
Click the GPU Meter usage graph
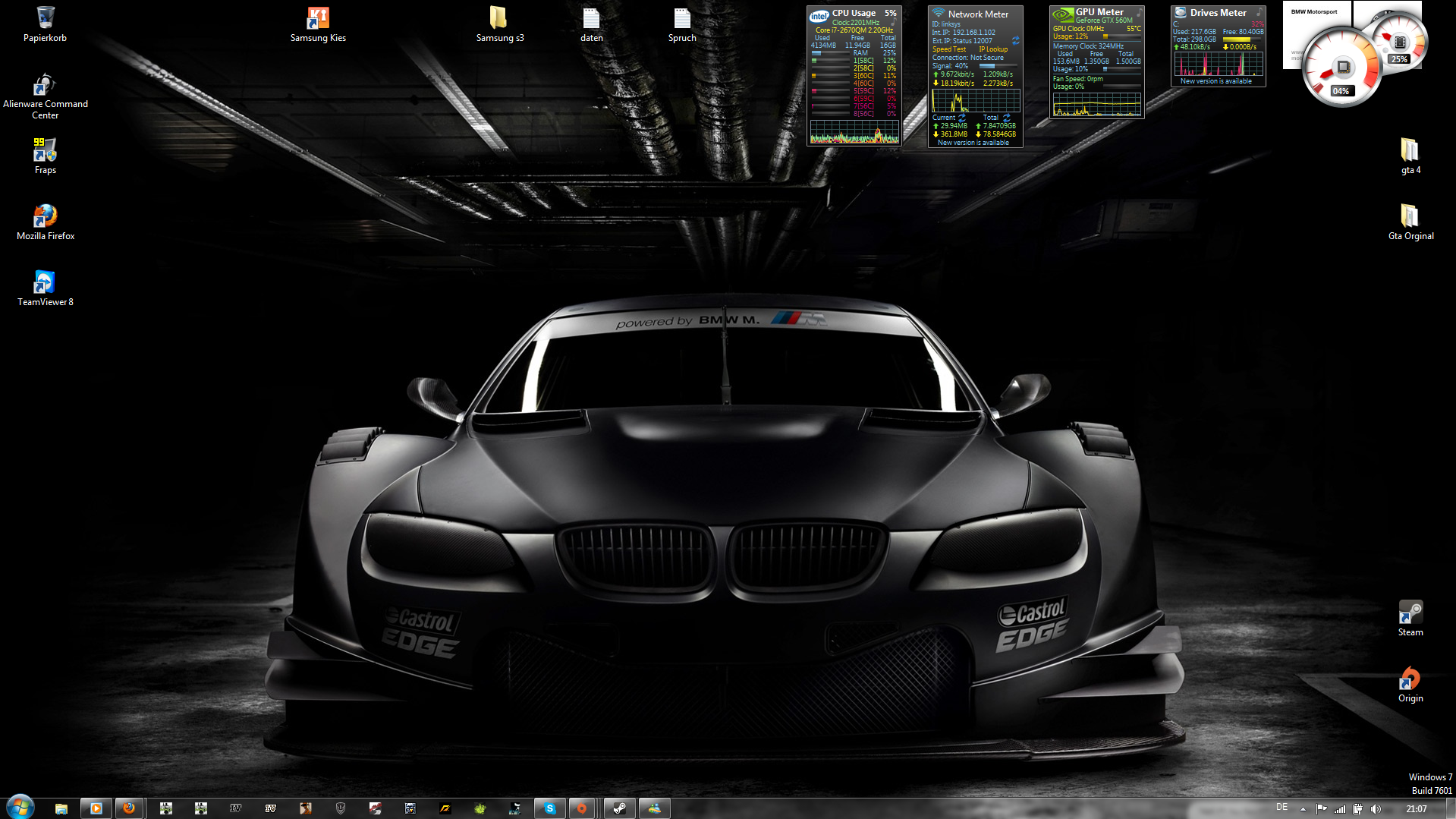coord(1097,105)
